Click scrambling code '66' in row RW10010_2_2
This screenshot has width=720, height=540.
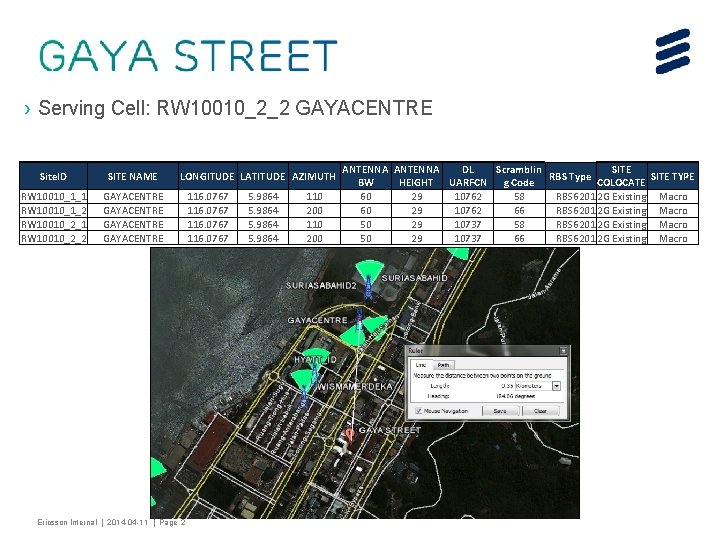[x=519, y=238]
